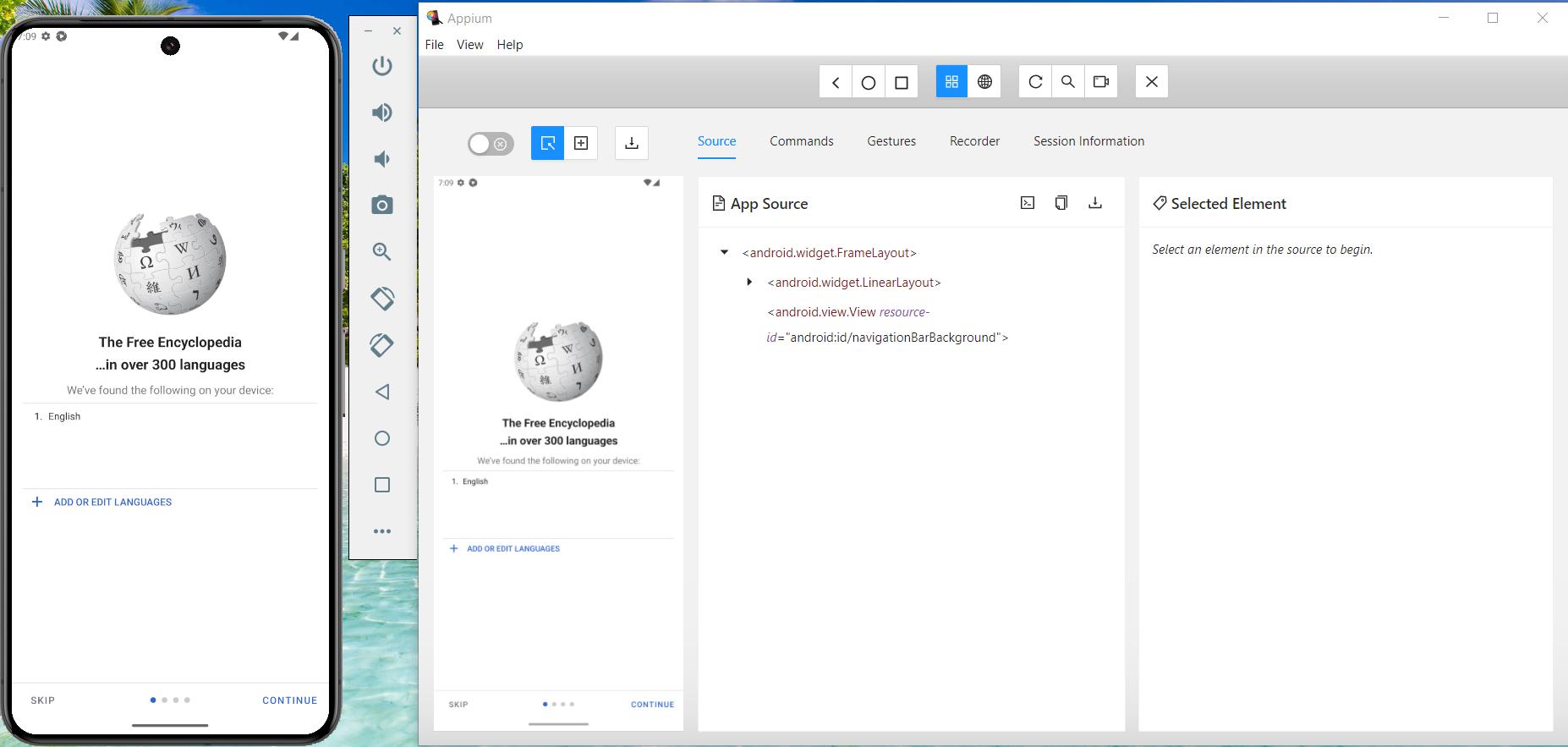Take emulator screenshot with camera icon
This screenshot has width=1568, height=747.
[382, 205]
